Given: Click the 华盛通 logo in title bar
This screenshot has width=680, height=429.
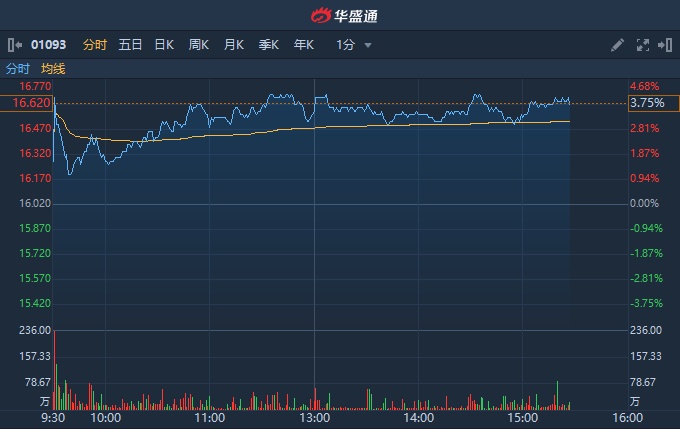Looking at the screenshot, I should point(340,15).
